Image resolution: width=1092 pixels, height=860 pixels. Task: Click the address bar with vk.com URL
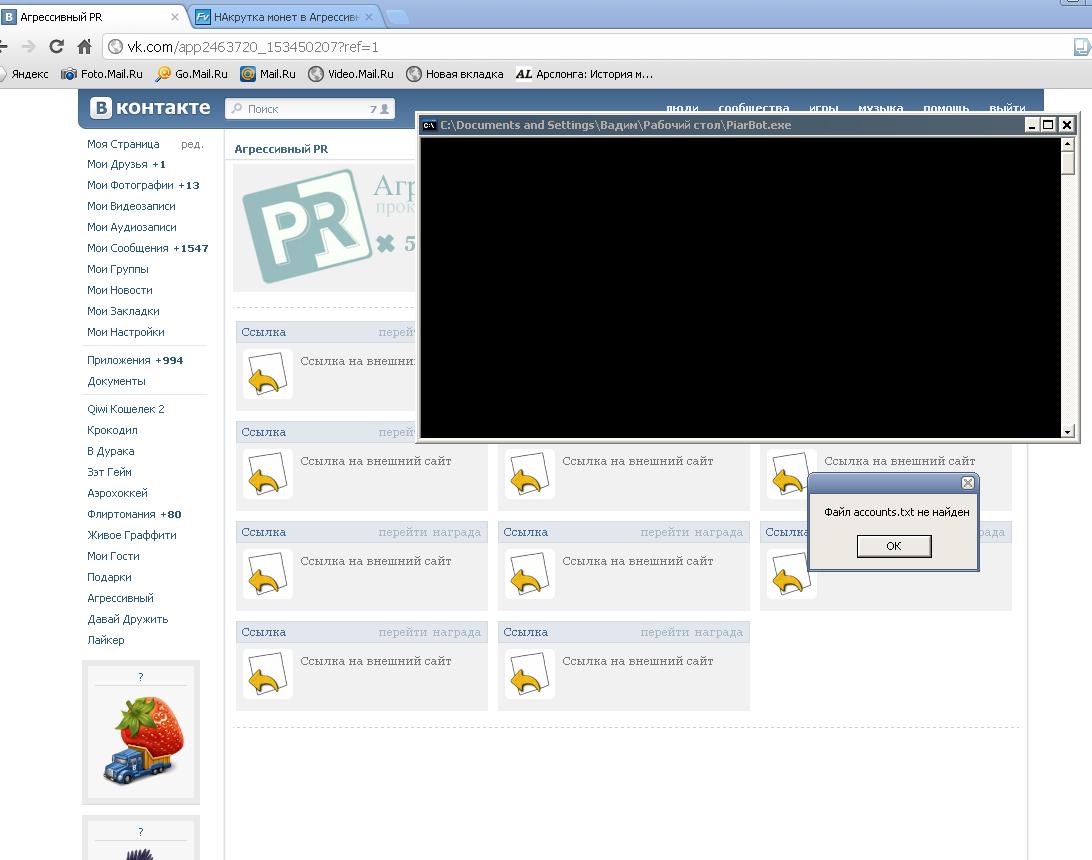click(x=585, y=47)
